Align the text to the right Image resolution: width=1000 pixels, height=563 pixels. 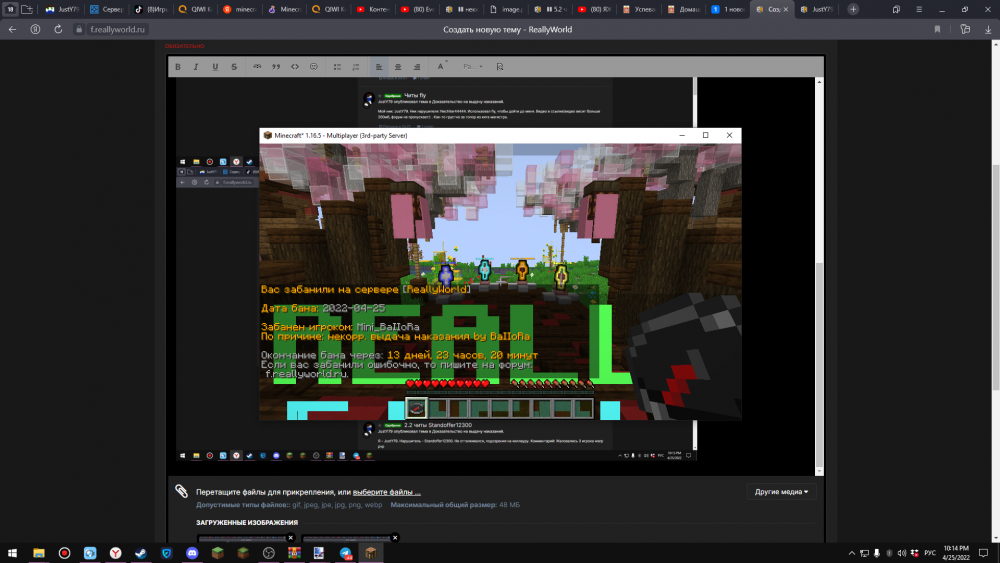click(x=416, y=66)
